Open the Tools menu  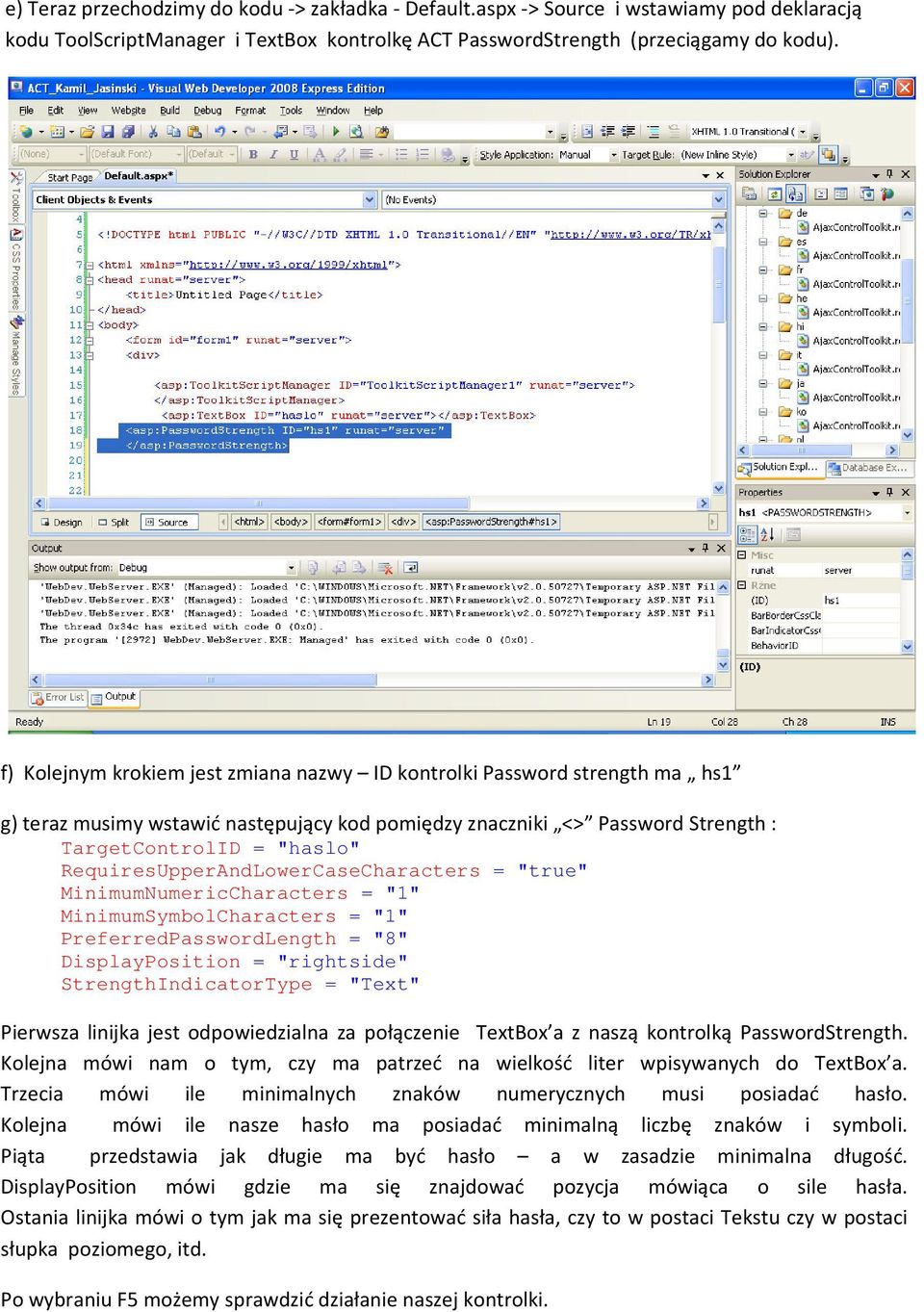(x=291, y=111)
